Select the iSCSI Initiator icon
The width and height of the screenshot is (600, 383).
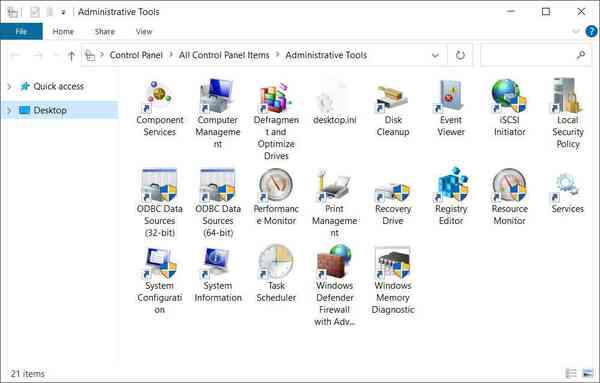click(x=509, y=96)
